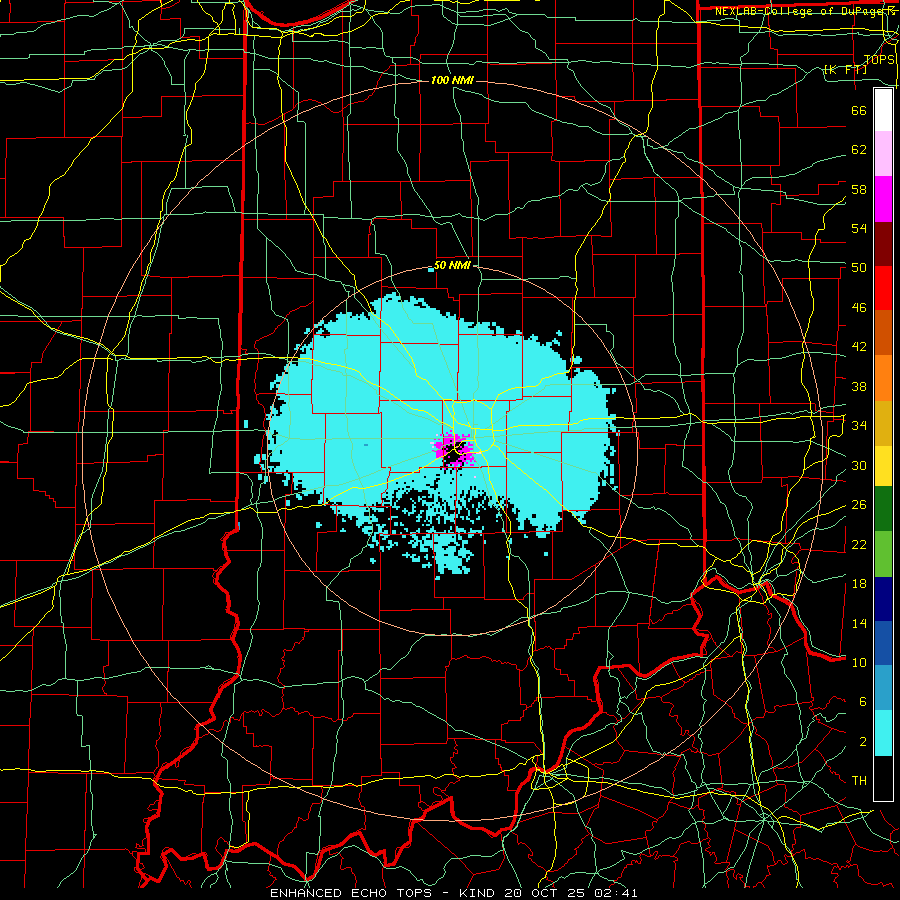Click the magenta echo cluster at radar center
Image resolution: width=900 pixels, height=900 pixels.
click(x=453, y=451)
